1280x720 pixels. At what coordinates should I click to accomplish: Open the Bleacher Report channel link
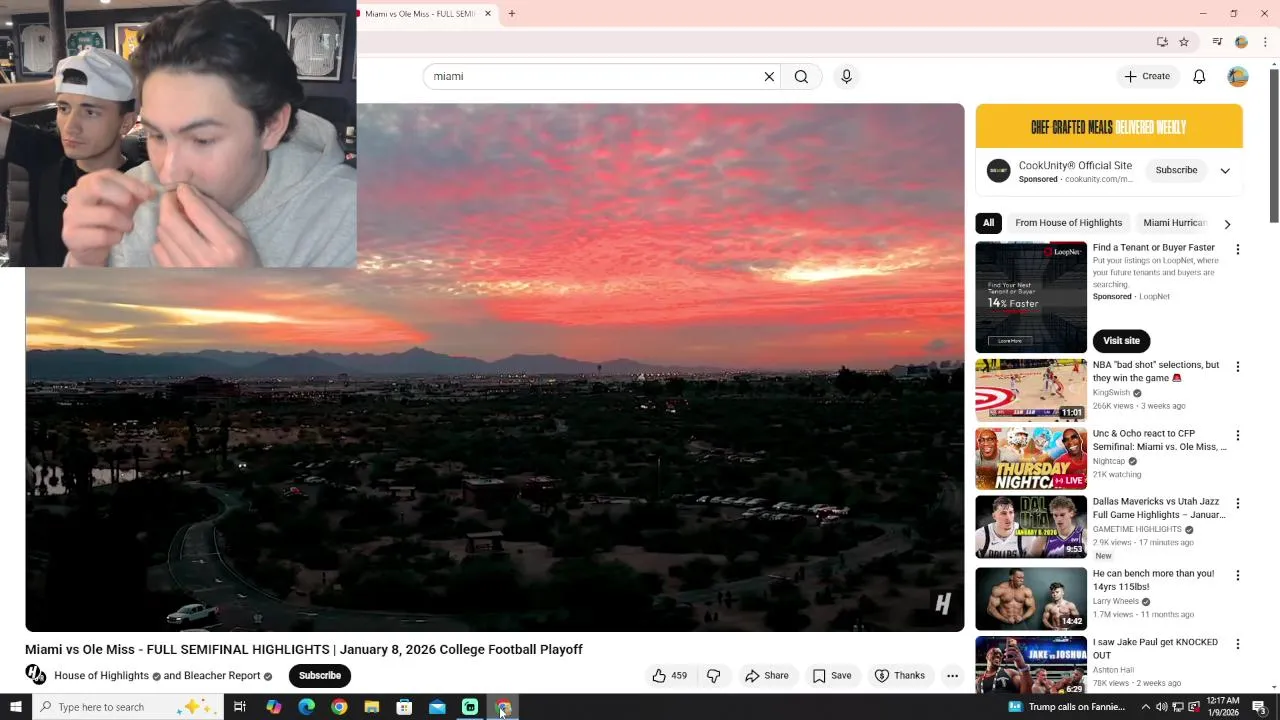(x=212, y=676)
